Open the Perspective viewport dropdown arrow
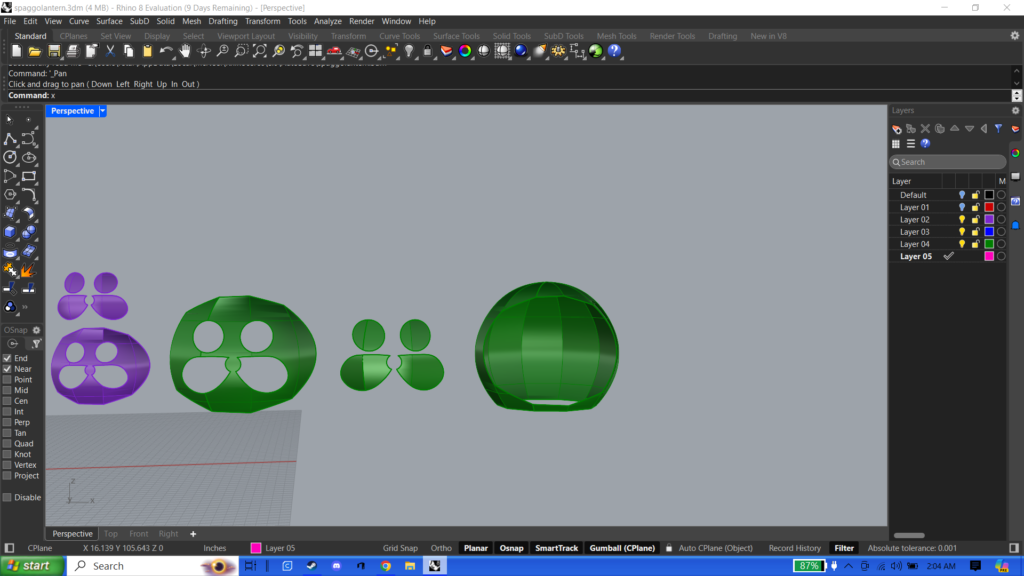 pos(103,111)
